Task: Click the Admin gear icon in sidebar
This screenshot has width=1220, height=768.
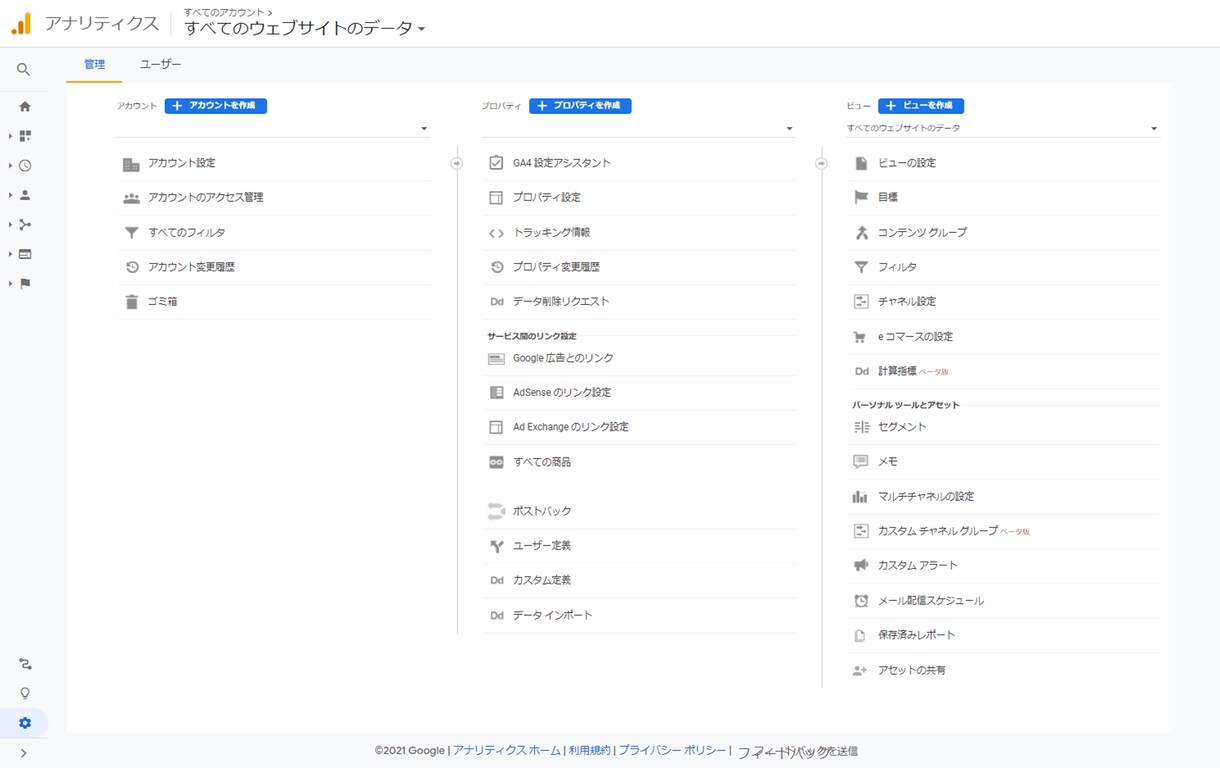Action: tap(25, 723)
